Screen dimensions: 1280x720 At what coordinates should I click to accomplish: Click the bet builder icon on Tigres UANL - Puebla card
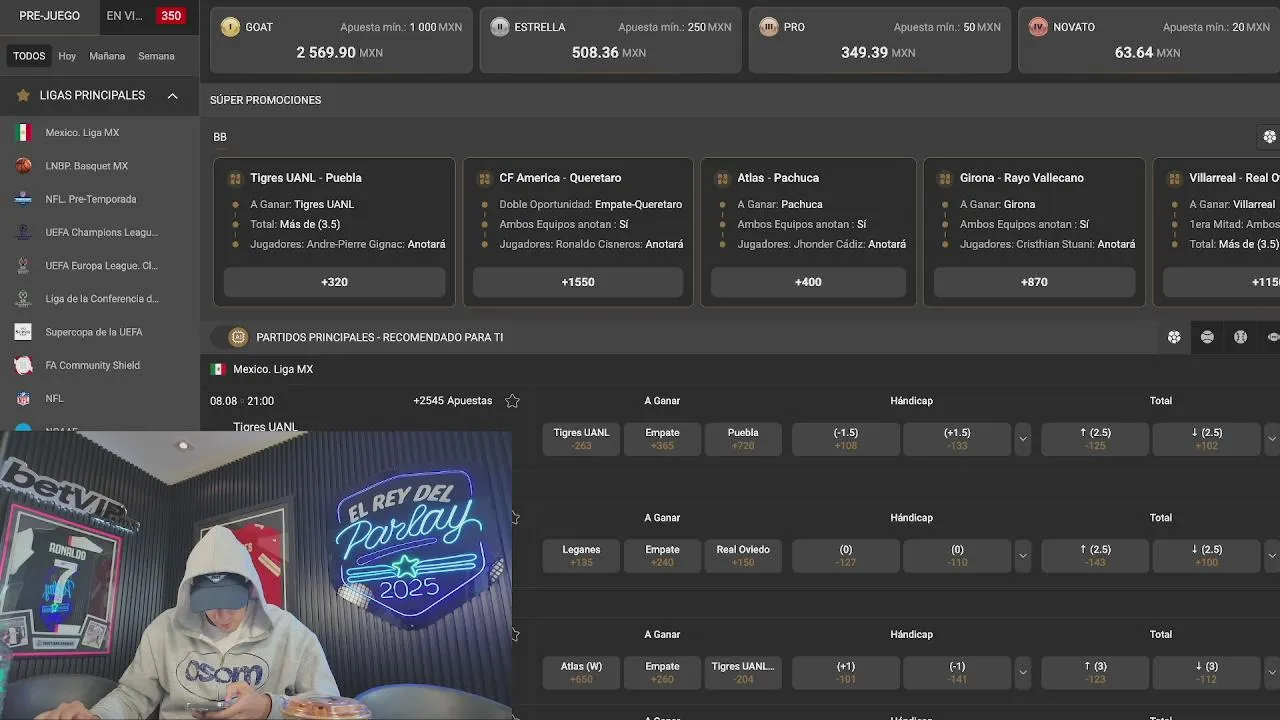tap(235, 178)
